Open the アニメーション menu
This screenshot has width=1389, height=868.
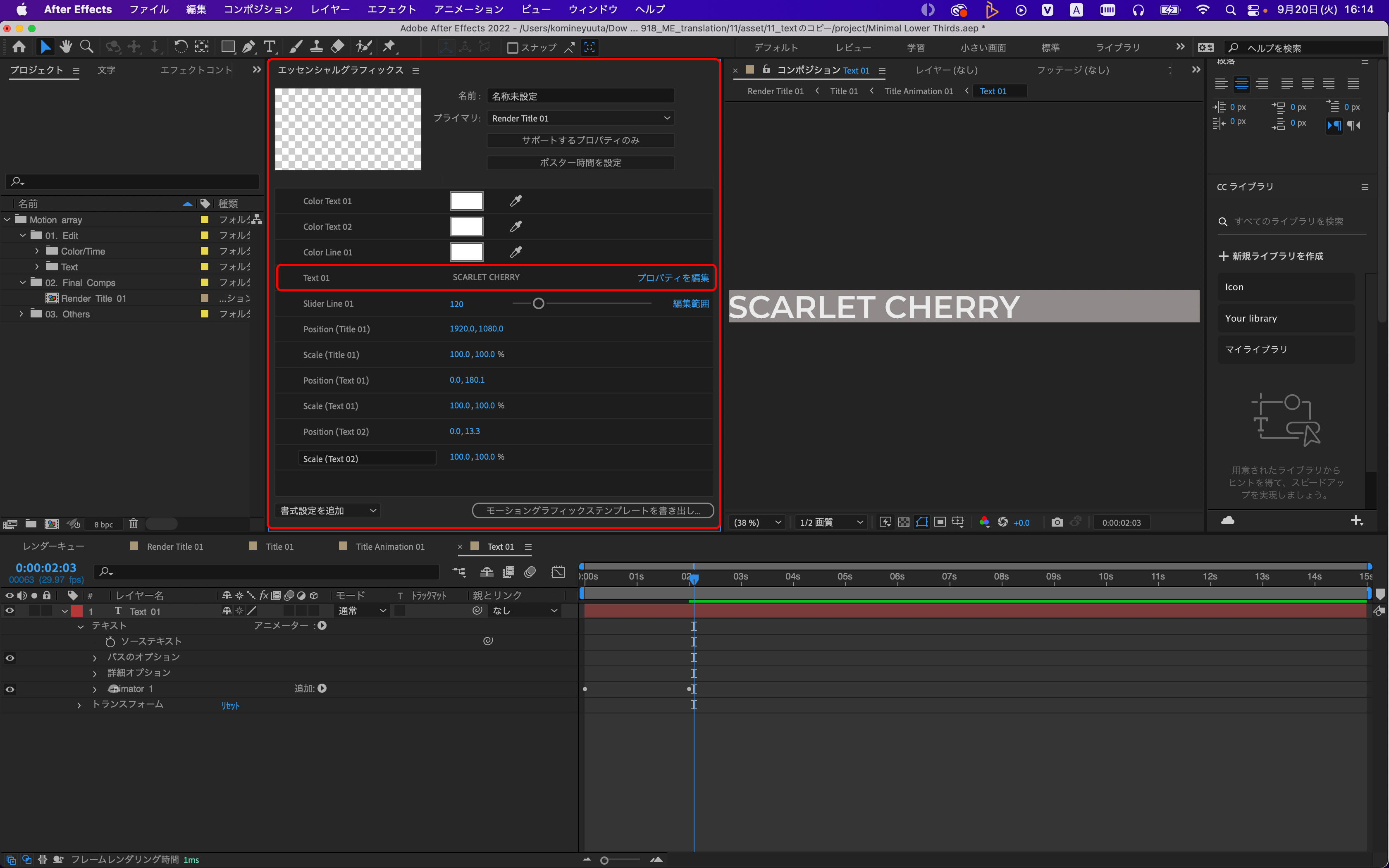point(468,9)
